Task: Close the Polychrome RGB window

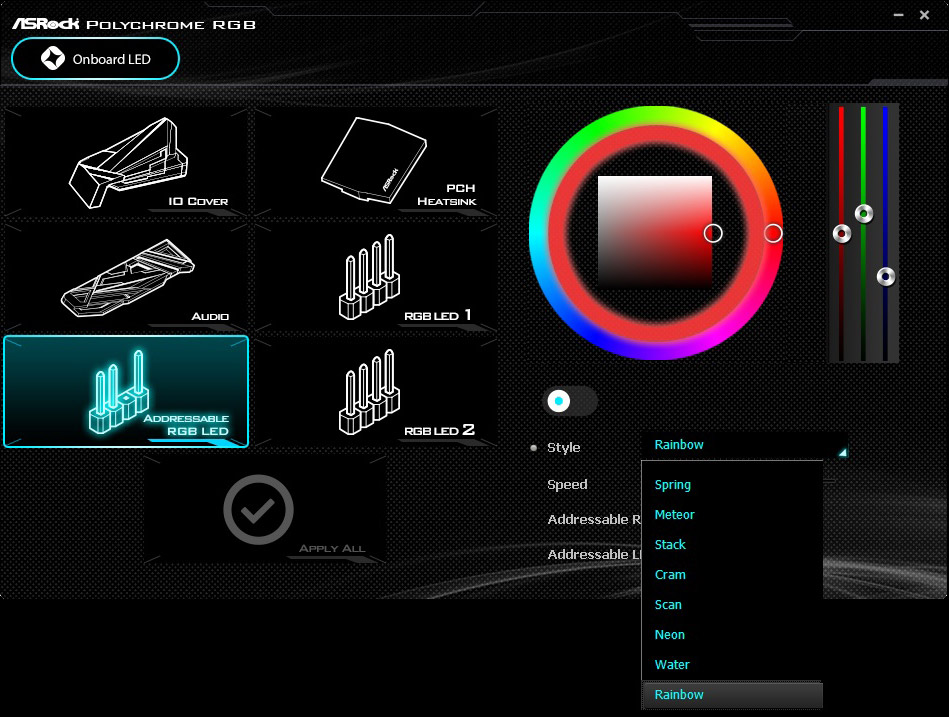Action: click(x=924, y=15)
